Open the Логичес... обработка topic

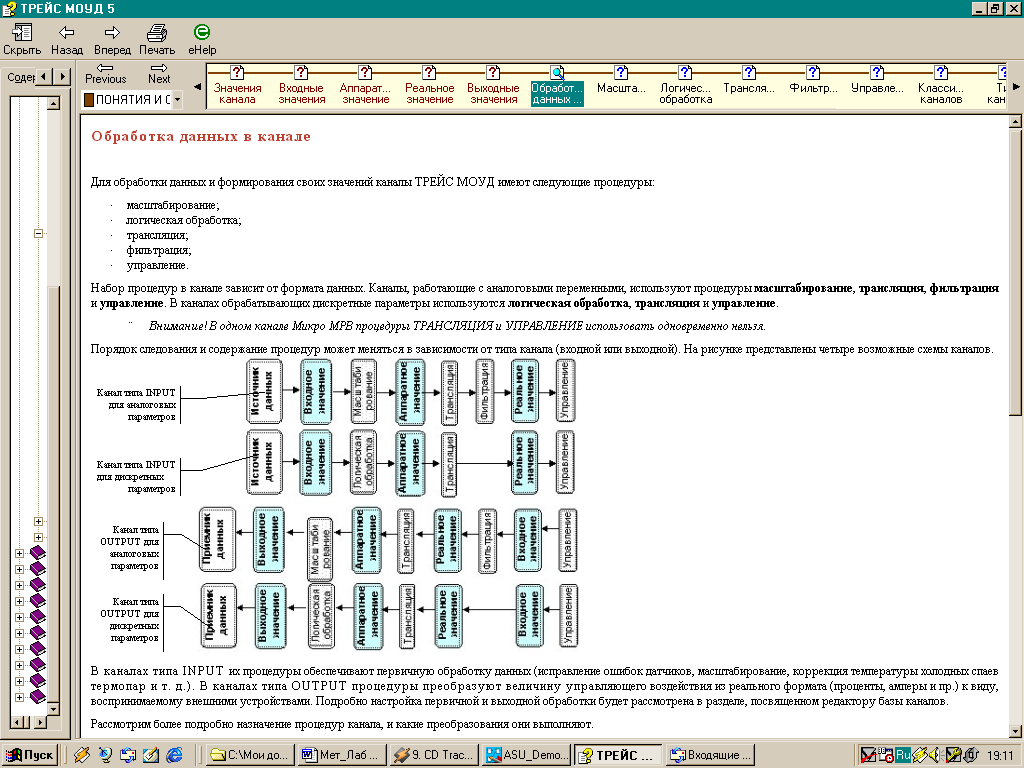(x=685, y=86)
